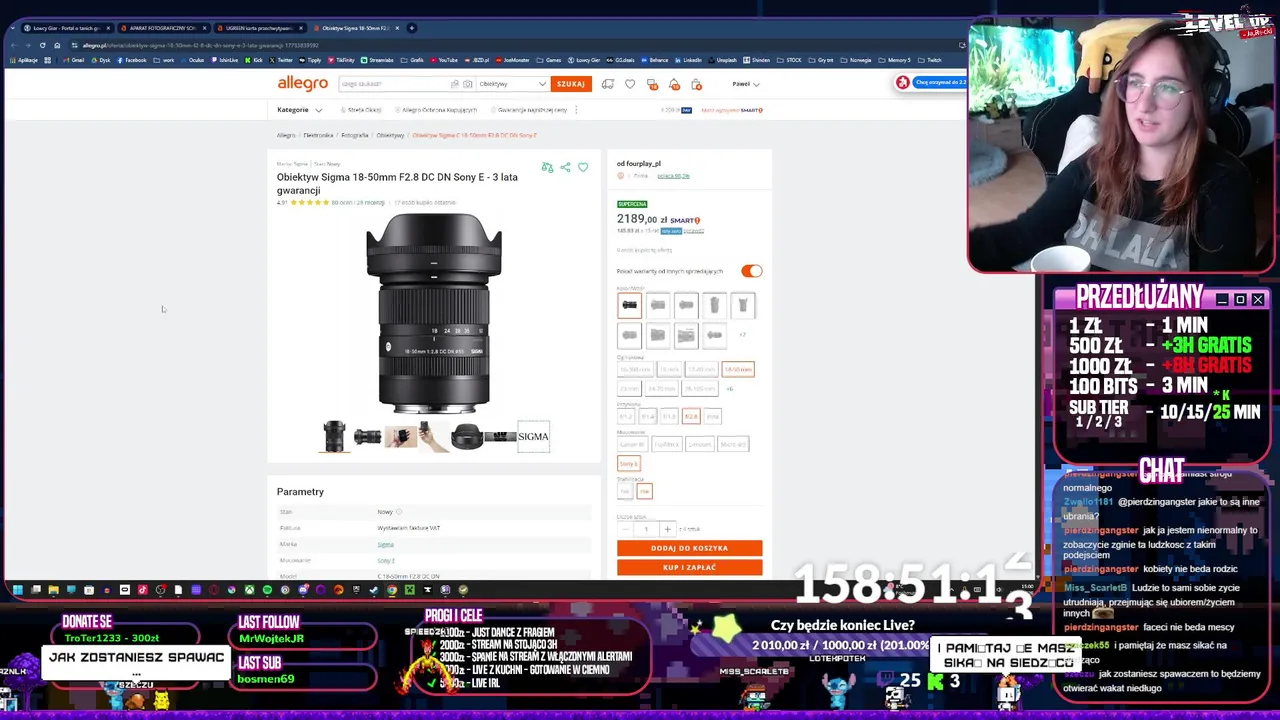Viewport: 1280px width, 720px height.
Task: Open the LinkedIn bookmark
Action: (689, 60)
